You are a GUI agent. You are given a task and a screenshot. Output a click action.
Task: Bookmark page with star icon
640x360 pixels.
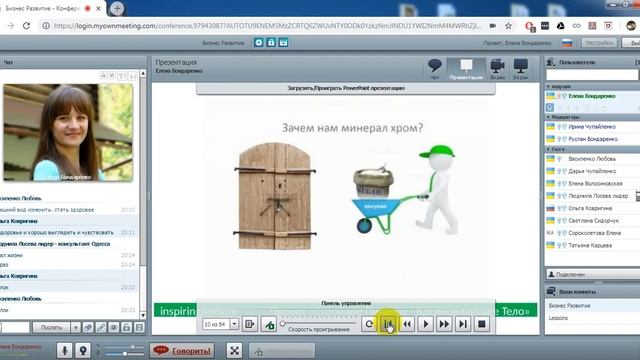coord(508,26)
